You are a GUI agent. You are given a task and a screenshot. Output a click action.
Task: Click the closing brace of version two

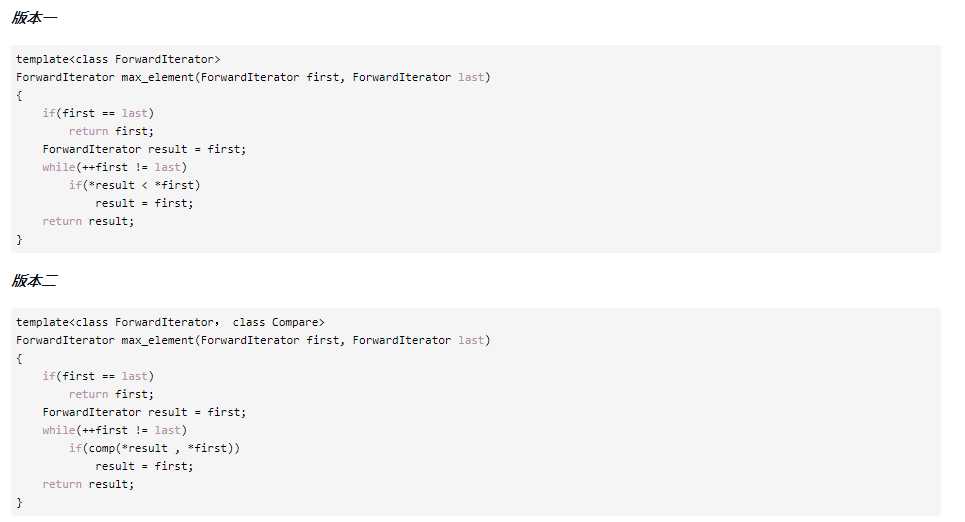(x=19, y=502)
